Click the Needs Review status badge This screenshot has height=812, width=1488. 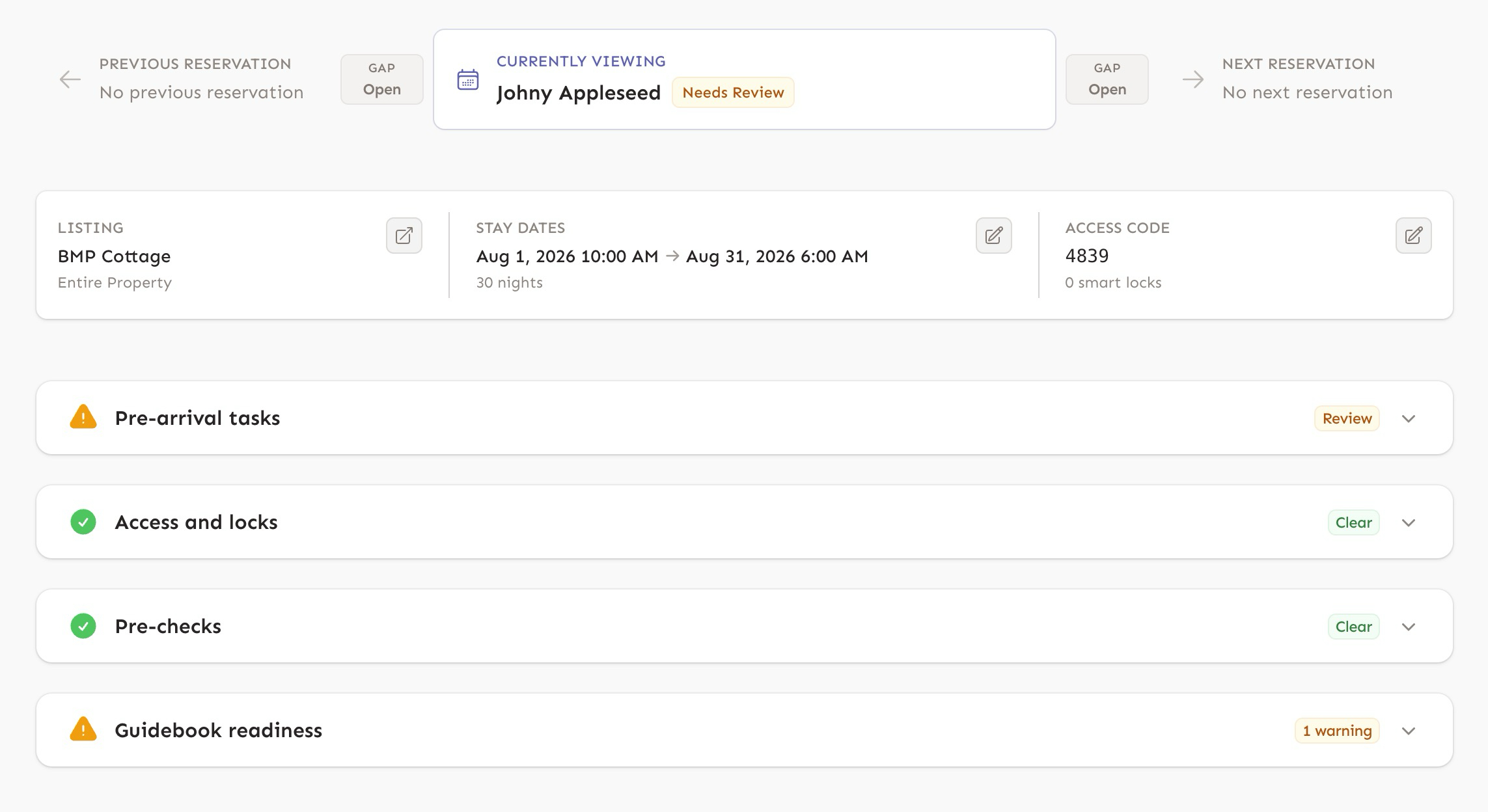733,92
